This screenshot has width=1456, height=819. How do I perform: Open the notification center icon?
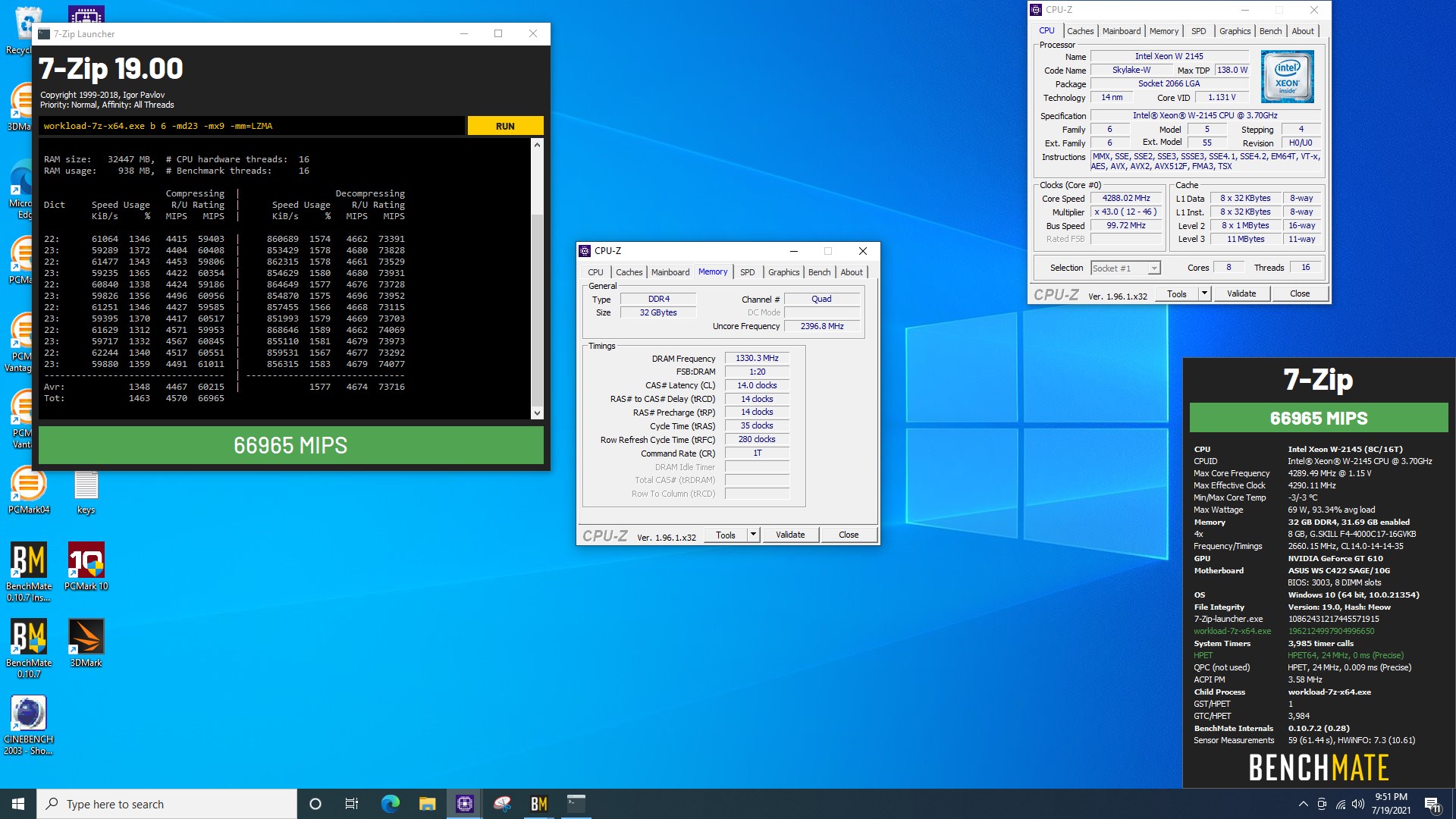coord(1432,804)
